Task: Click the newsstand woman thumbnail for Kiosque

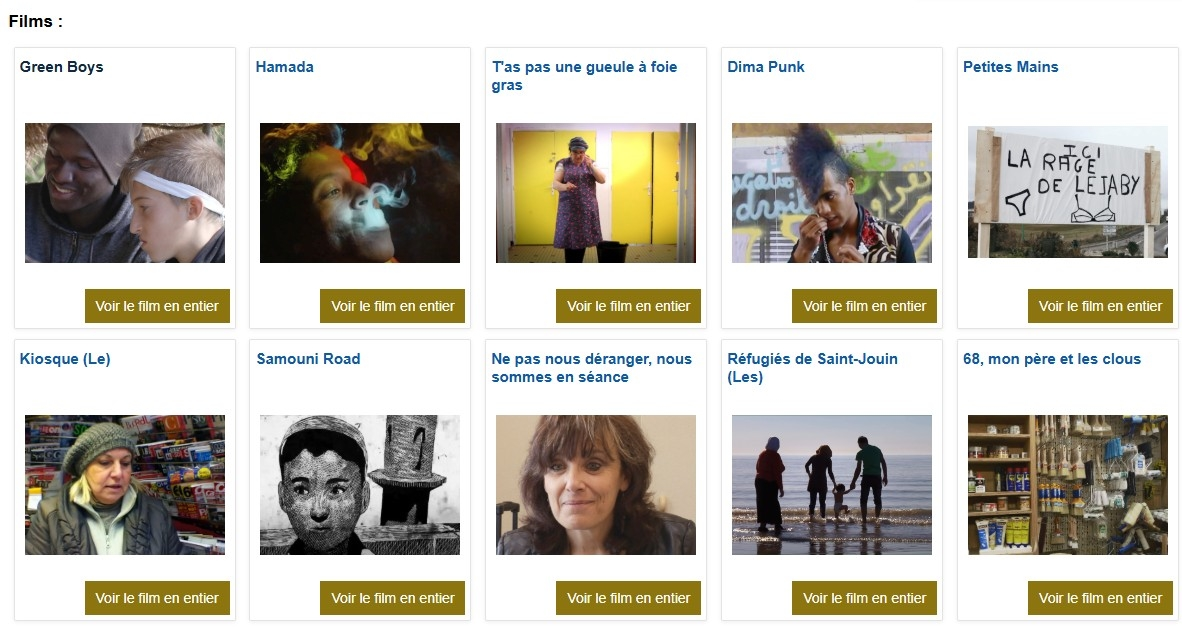Action: click(x=124, y=485)
